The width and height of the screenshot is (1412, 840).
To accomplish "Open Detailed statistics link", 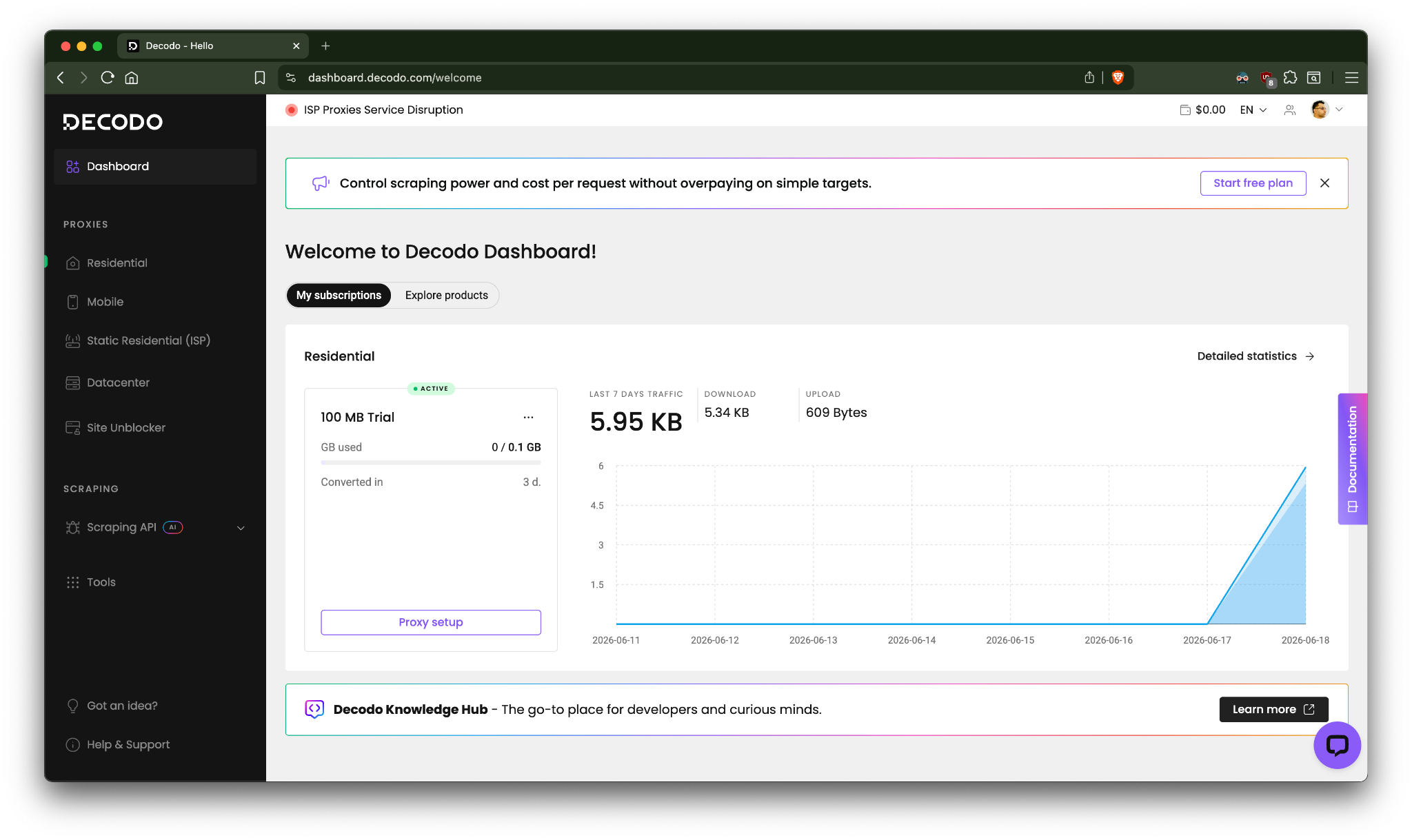I will point(1255,356).
